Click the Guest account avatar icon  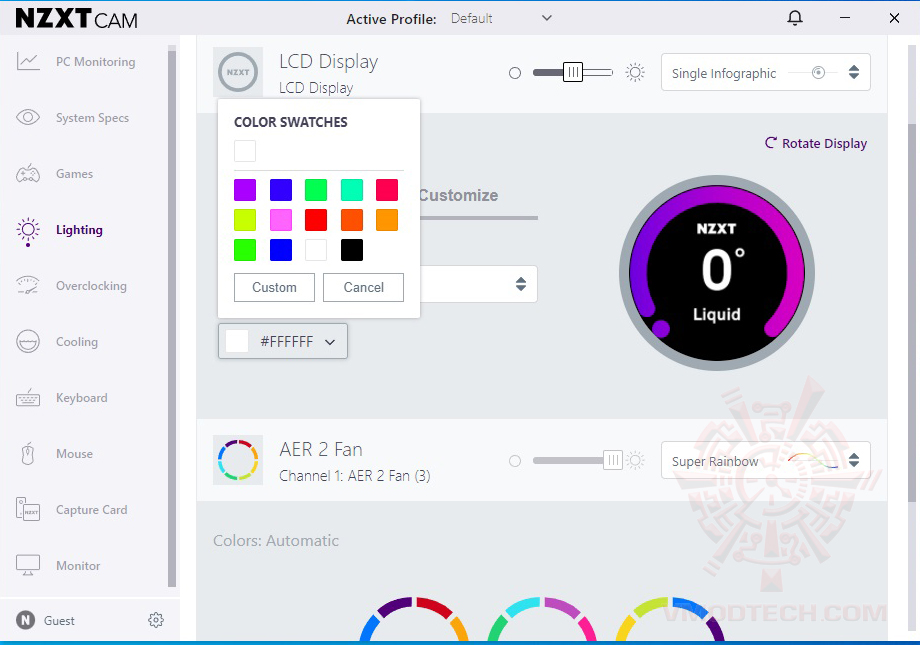(x=25, y=620)
